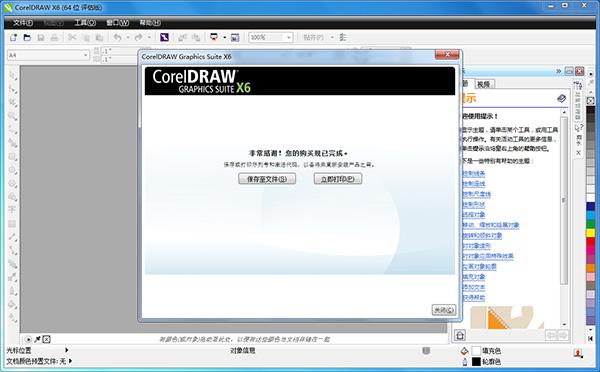The width and height of the screenshot is (600, 372).
Task: Open the zoom level 100% dropdown
Action: pyautogui.click(x=271, y=38)
